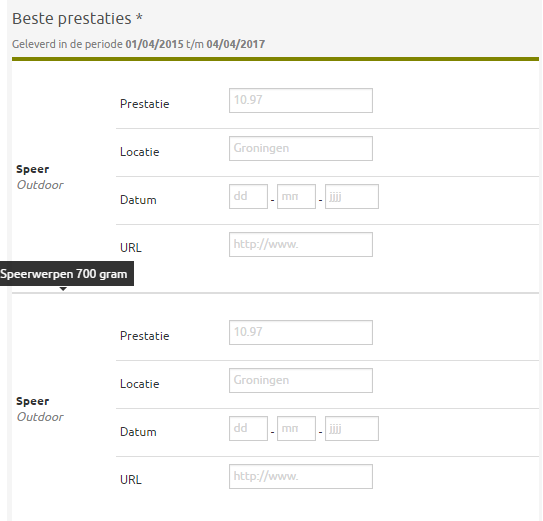543x521 pixels.
Task: Click the Prestatie label in the upper section
Action: tap(144, 104)
